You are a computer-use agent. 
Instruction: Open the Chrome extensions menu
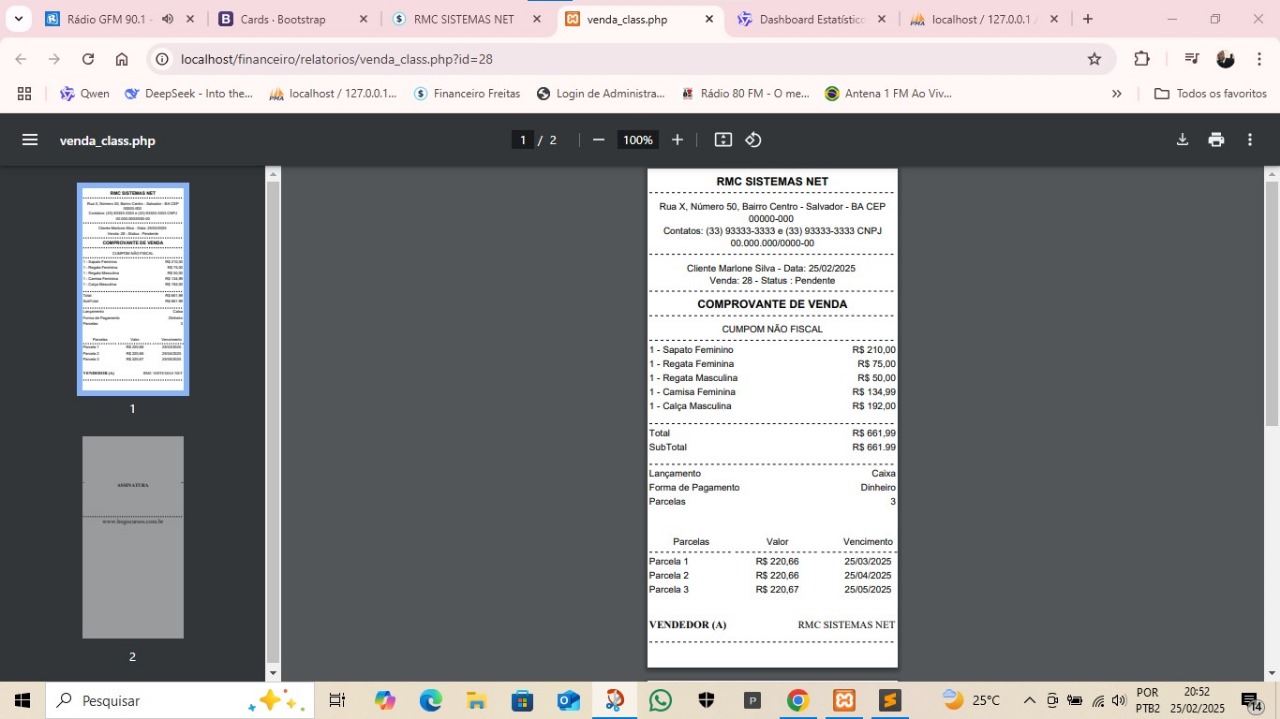[x=1142, y=59]
